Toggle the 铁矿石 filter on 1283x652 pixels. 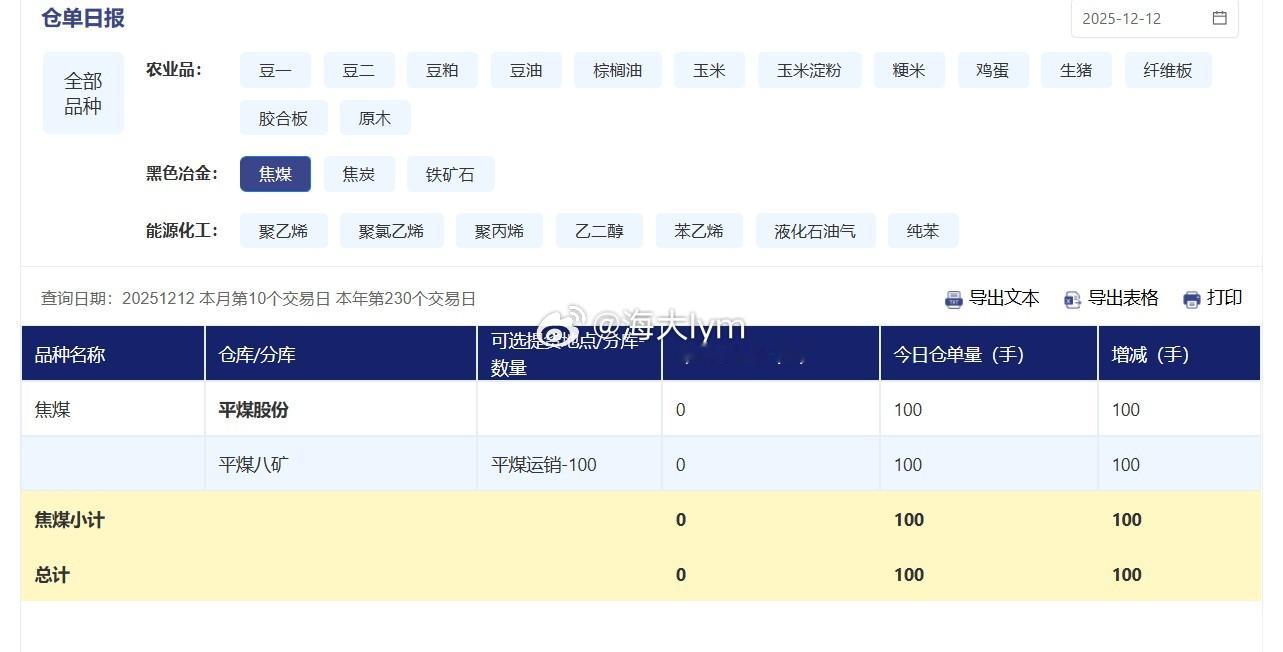pos(450,173)
